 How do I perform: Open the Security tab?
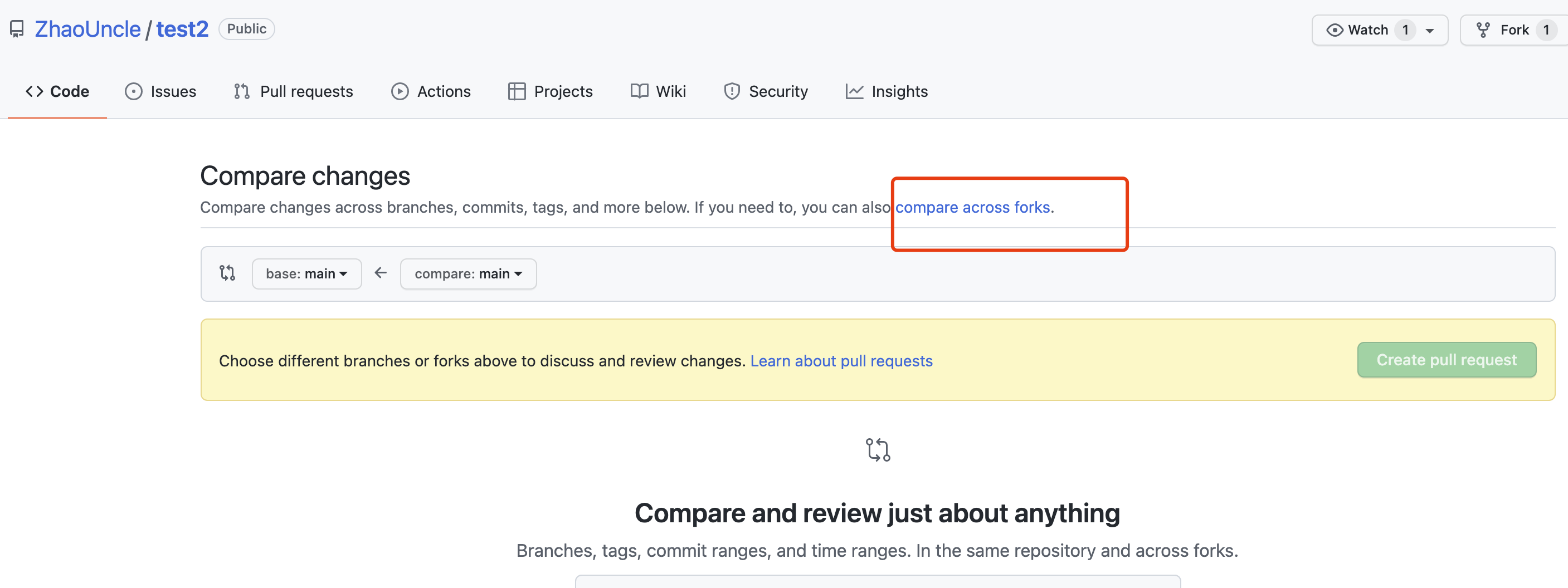[766, 91]
